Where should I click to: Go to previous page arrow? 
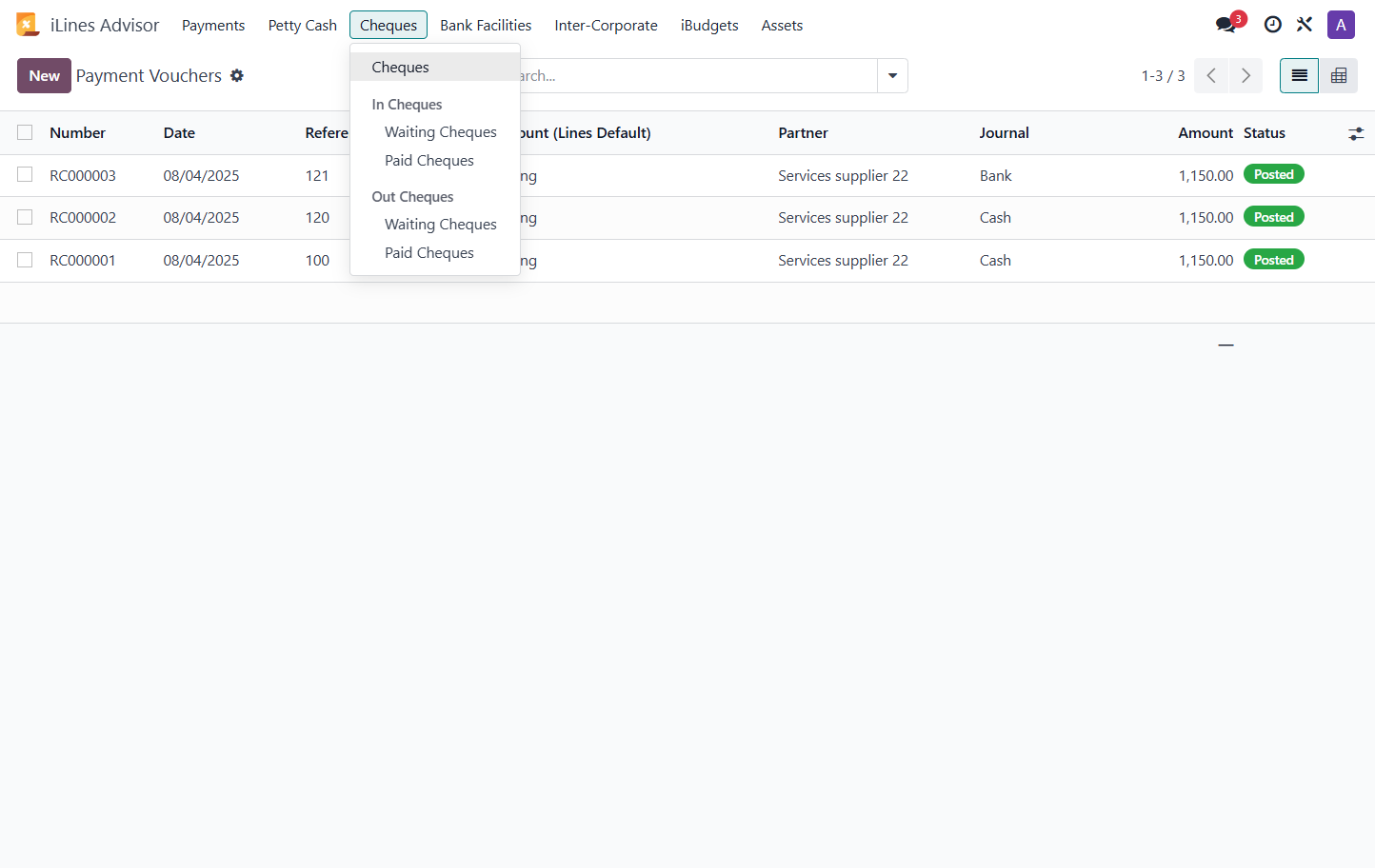(1211, 76)
